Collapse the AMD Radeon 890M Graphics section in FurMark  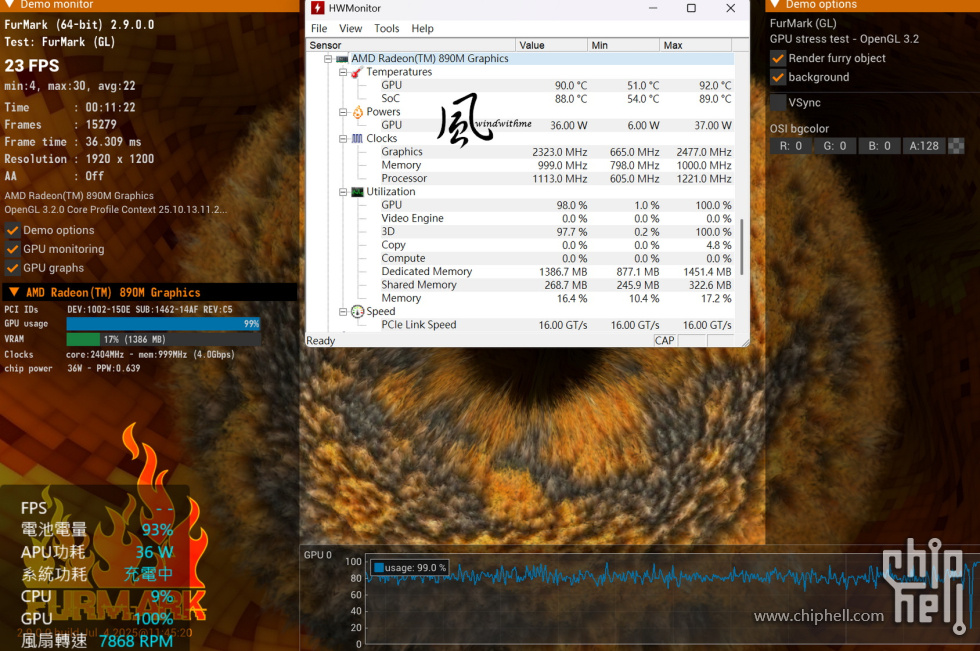13,293
